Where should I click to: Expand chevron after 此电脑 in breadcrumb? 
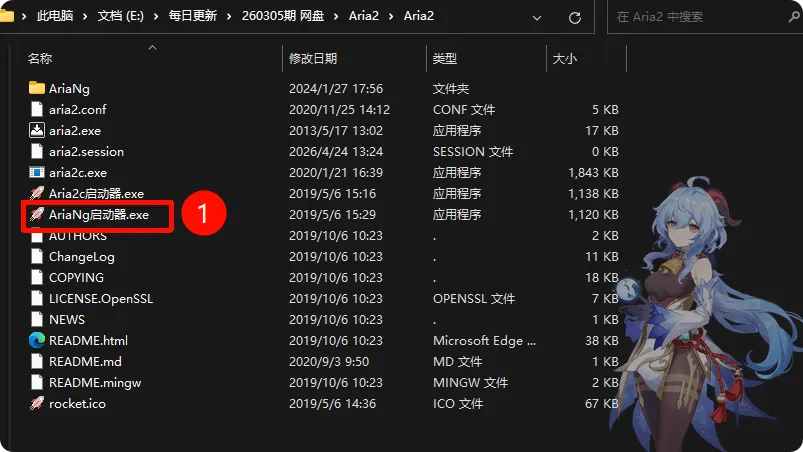click(85, 16)
